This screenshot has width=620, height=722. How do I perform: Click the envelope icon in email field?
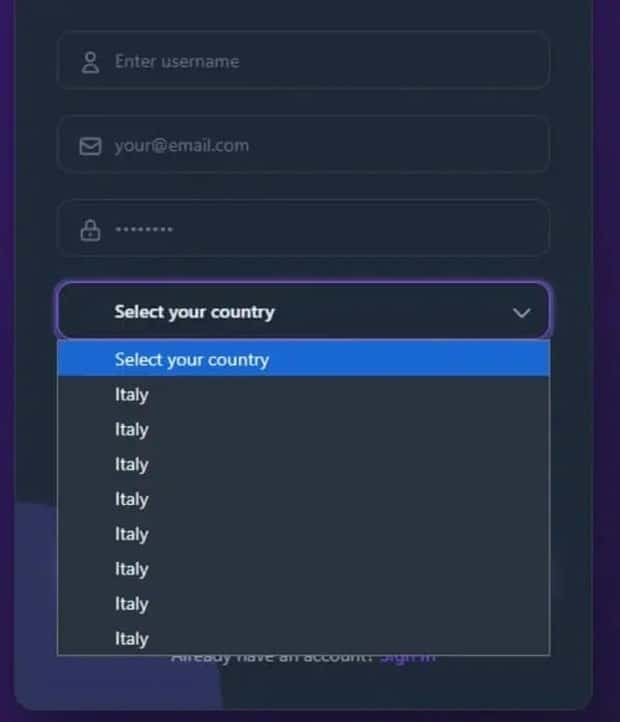[90, 146]
